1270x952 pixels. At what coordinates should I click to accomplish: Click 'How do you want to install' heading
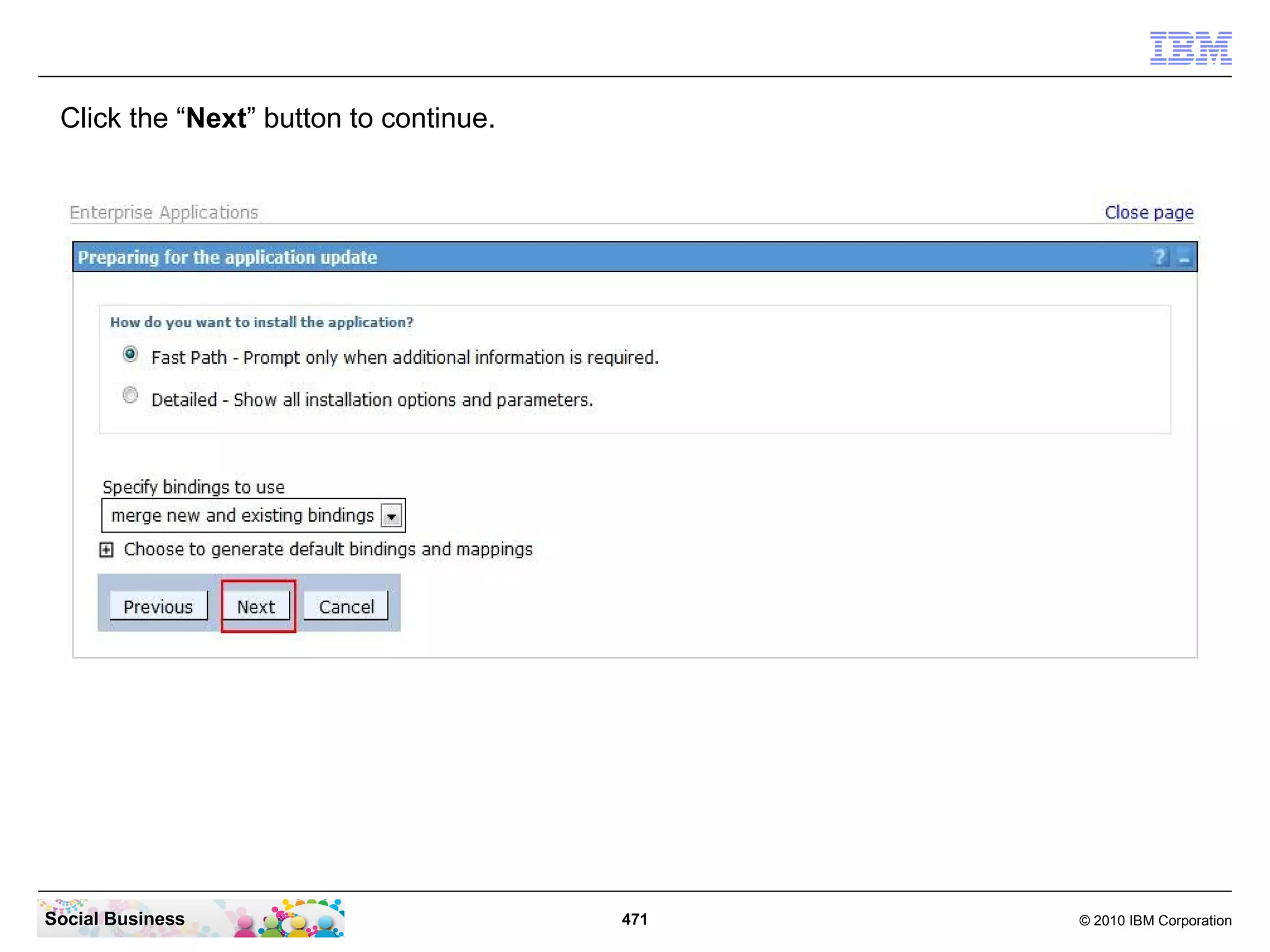tap(262, 322)
